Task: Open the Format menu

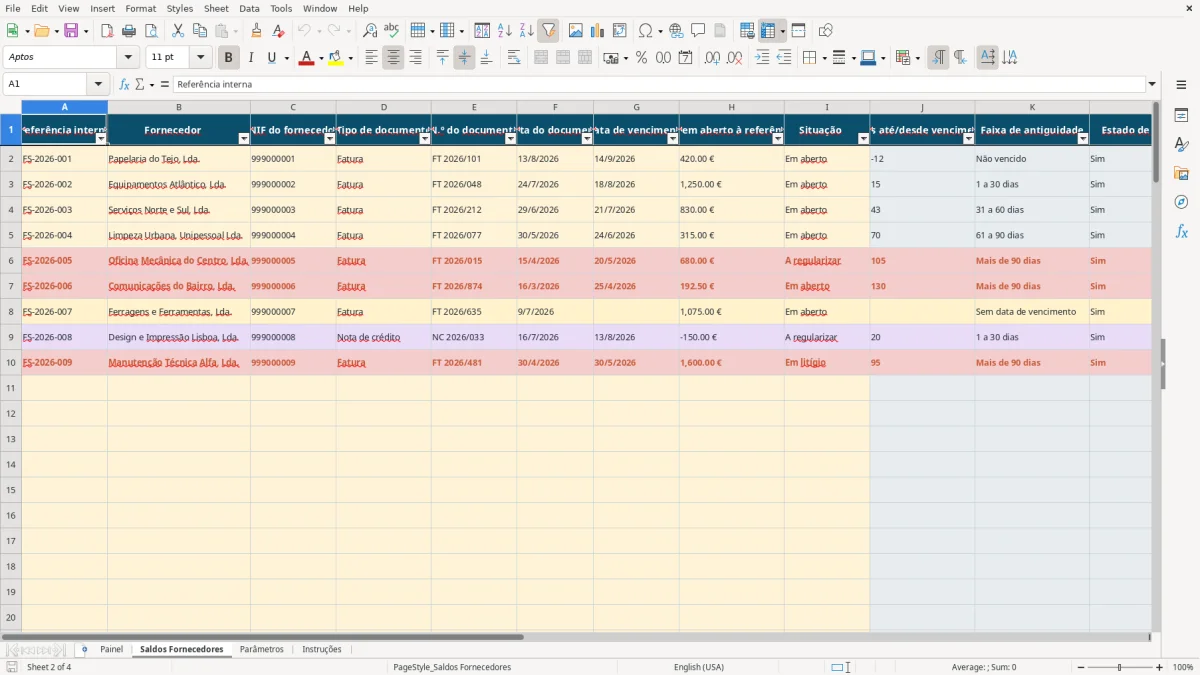Action: (140, 8)
